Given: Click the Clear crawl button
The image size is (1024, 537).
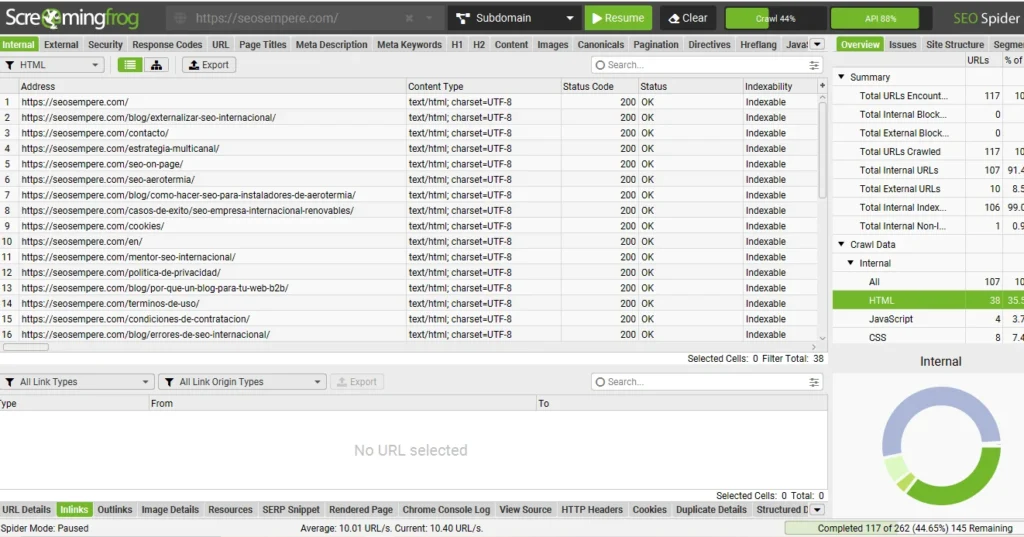Looking at the screenshot, I should [688, 18].
